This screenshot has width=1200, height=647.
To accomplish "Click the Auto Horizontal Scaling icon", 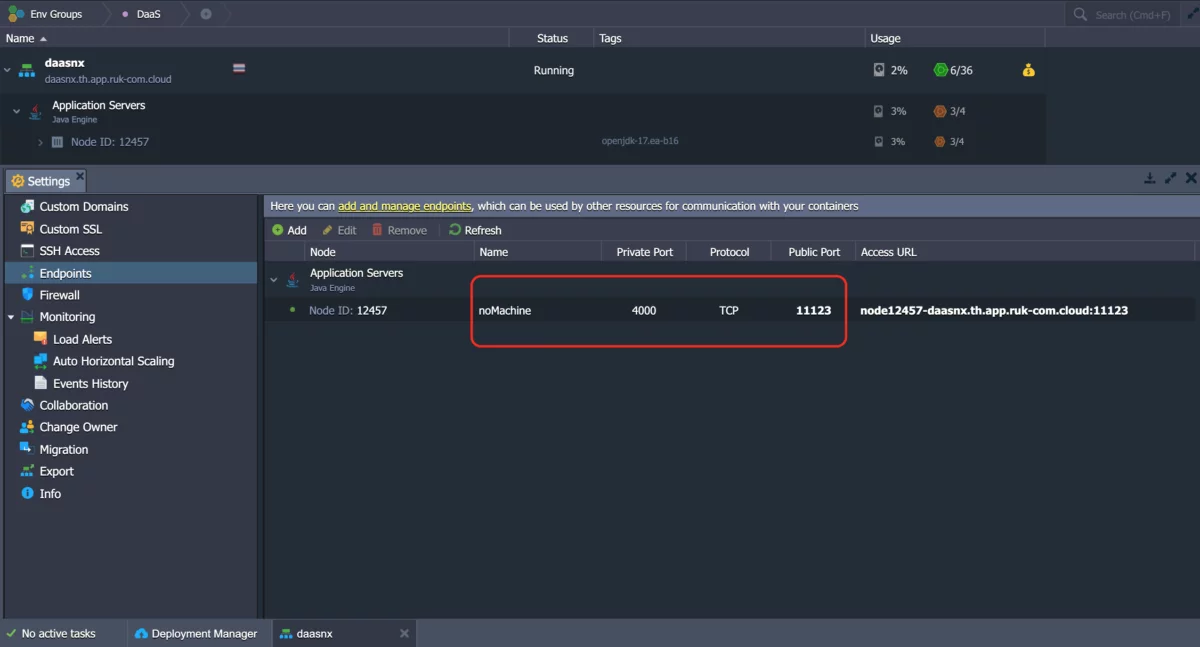I will pos(41,361).
